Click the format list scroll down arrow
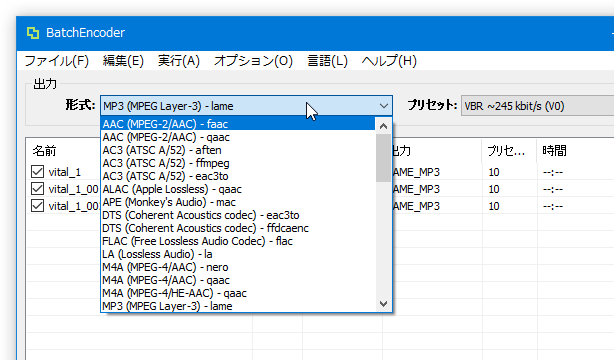Screen dimensions: 614x360 click(383, 304)
